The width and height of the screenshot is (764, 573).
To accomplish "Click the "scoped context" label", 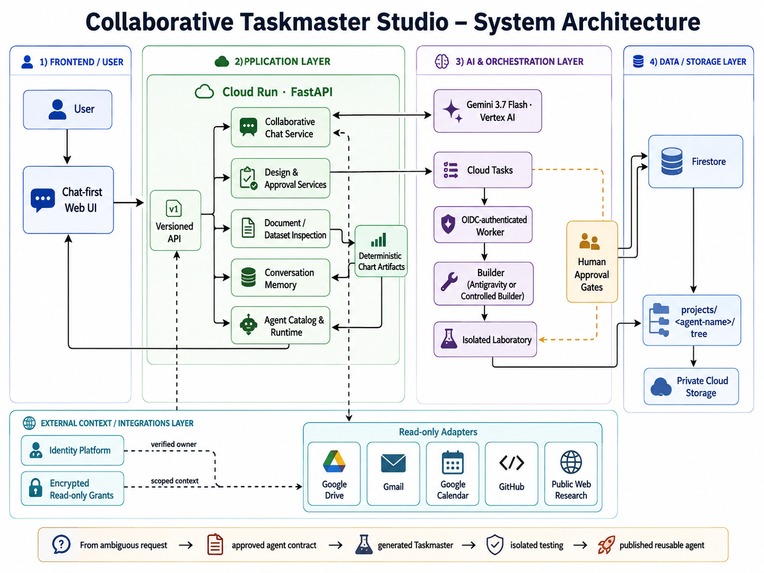I will click(174, 481).
